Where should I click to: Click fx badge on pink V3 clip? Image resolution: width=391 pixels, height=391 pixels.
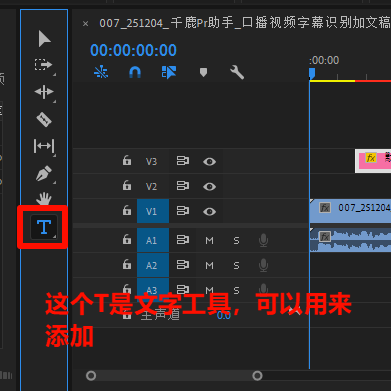tap(371, 157)
